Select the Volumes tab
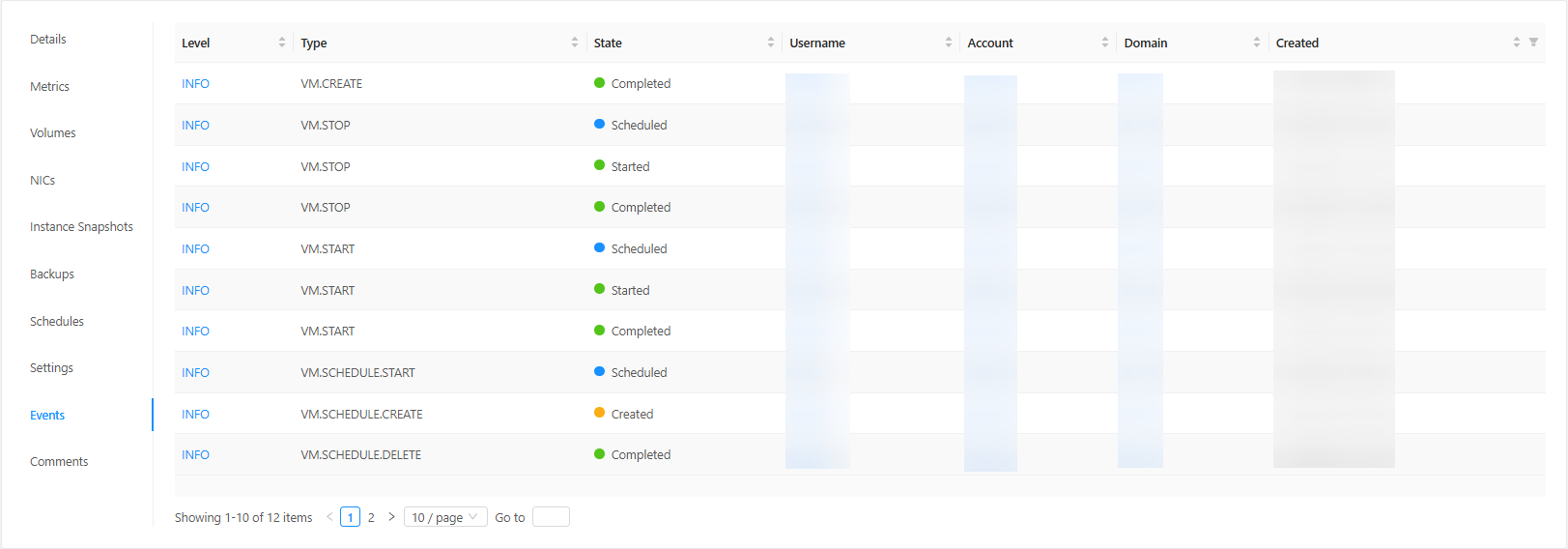Viewport: 1568px width, 549px height. [52, 133]
